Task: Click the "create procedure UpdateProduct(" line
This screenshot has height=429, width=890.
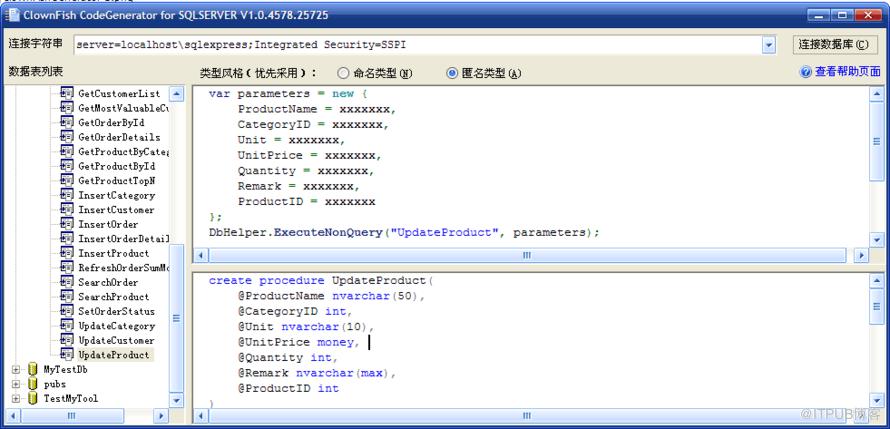Action: (x=321, y=280)
